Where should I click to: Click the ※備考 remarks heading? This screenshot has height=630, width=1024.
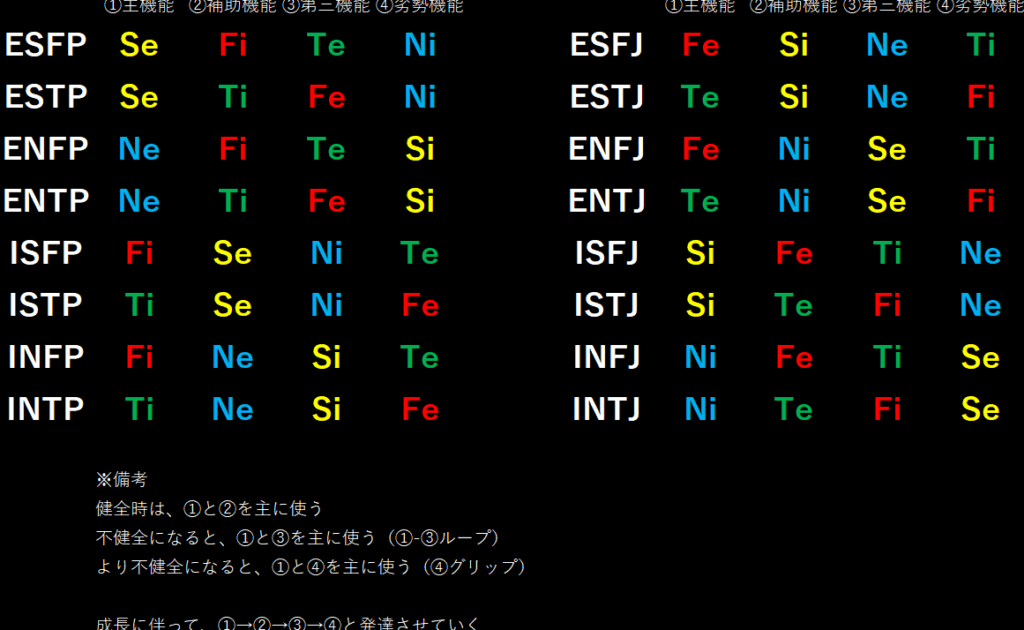[x=121, y=480]
